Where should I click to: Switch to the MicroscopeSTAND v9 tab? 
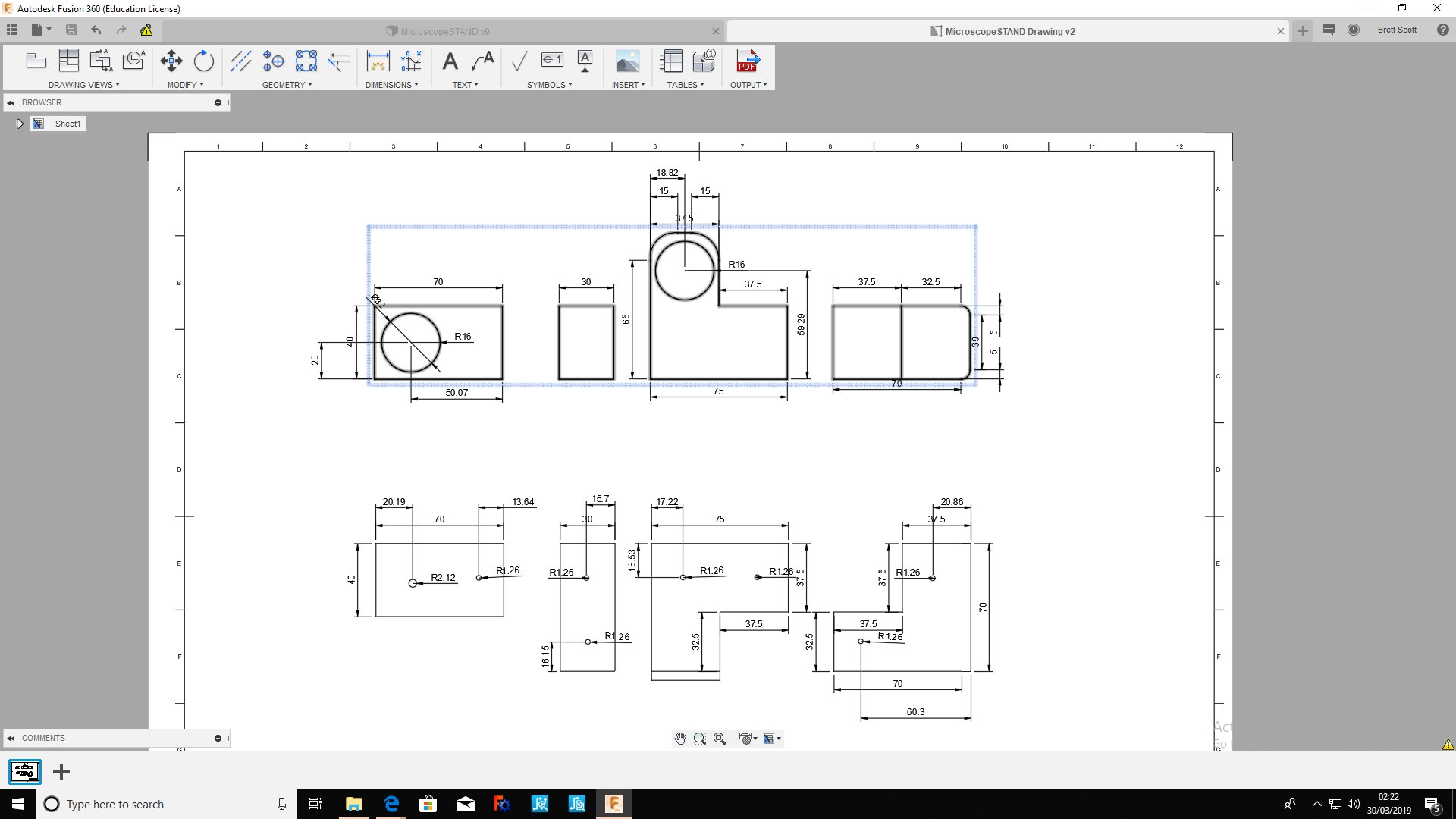point(444,31)
